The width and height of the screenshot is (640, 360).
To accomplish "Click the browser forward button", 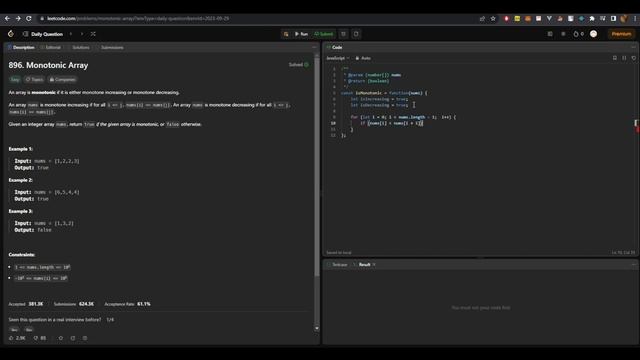I will [x=18, y=18].
